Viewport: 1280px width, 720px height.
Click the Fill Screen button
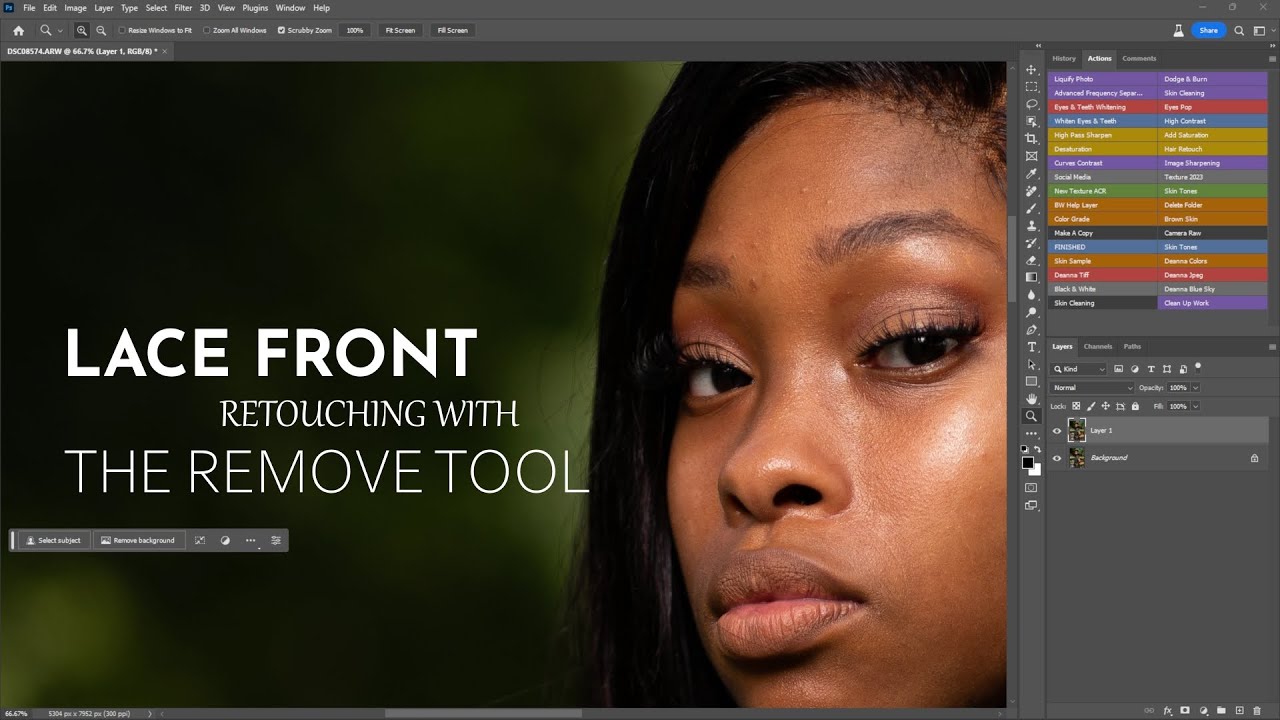(452, 30)
